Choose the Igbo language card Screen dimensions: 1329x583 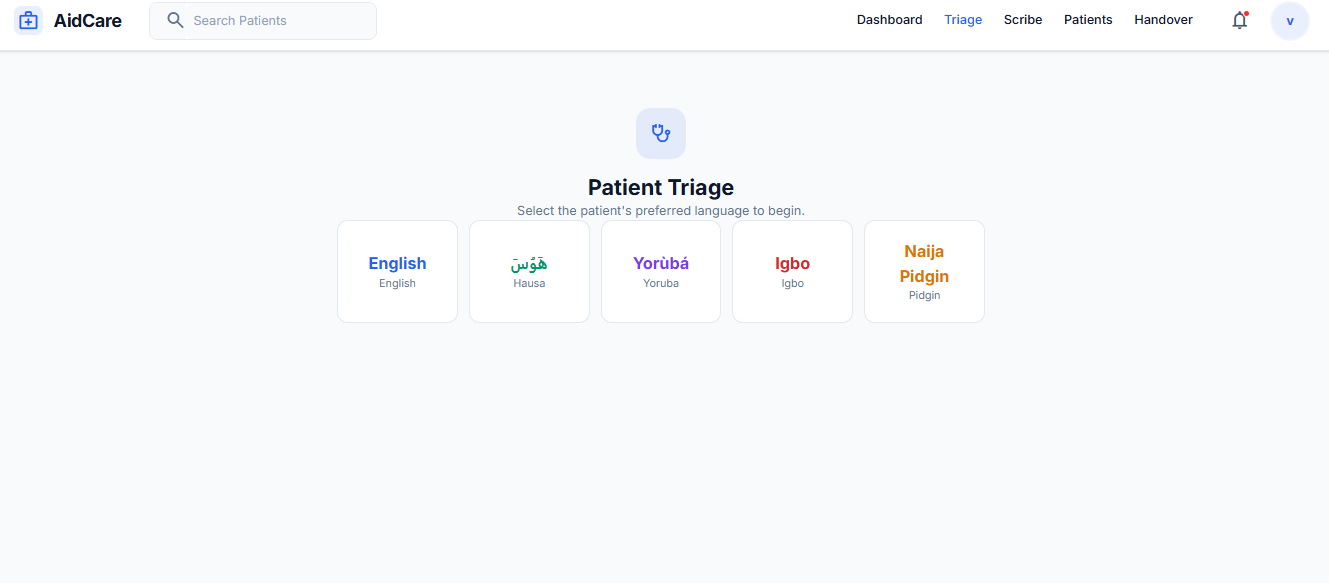pos(792,272)
